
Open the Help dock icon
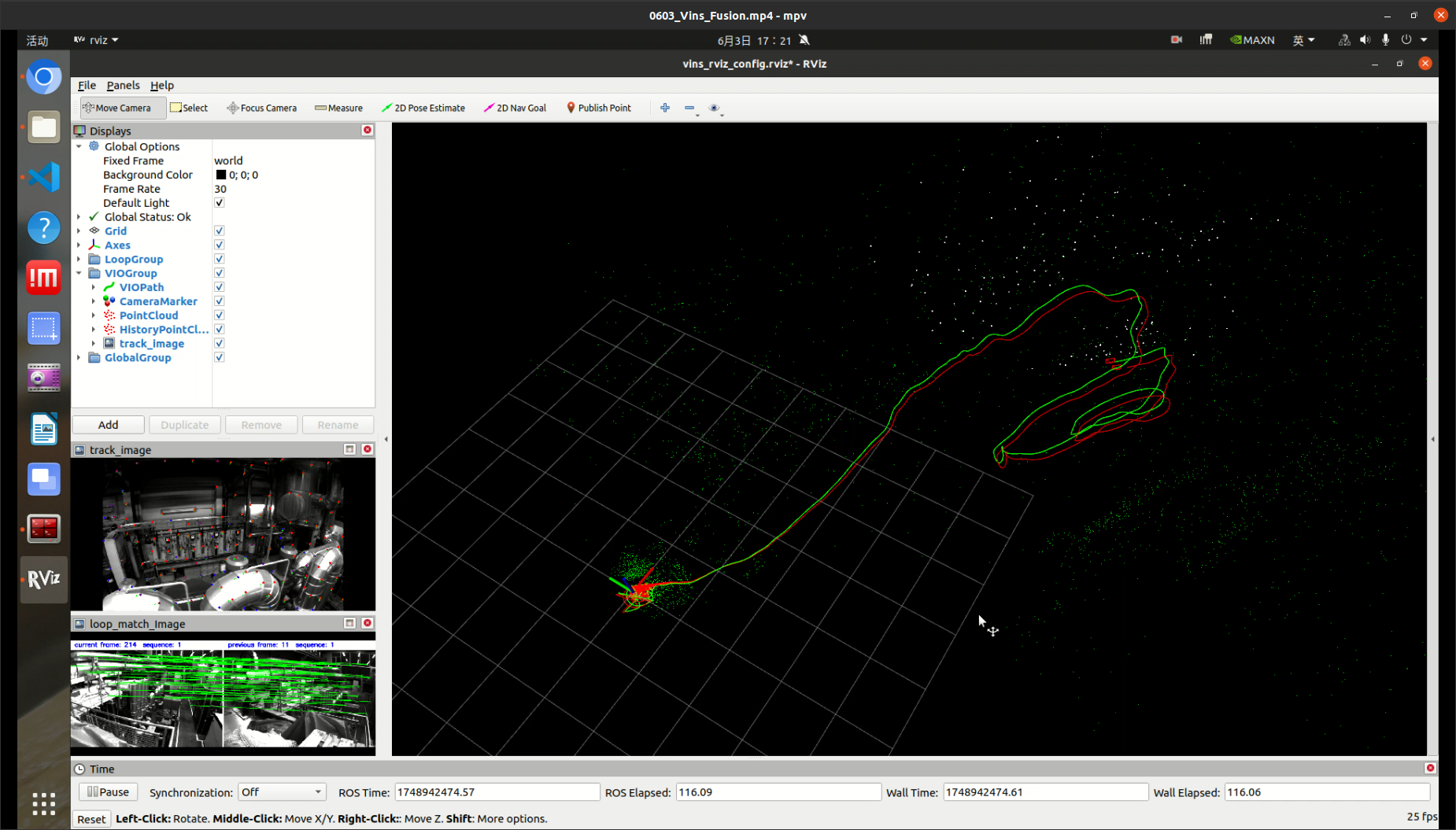click(x=44, y=227)
